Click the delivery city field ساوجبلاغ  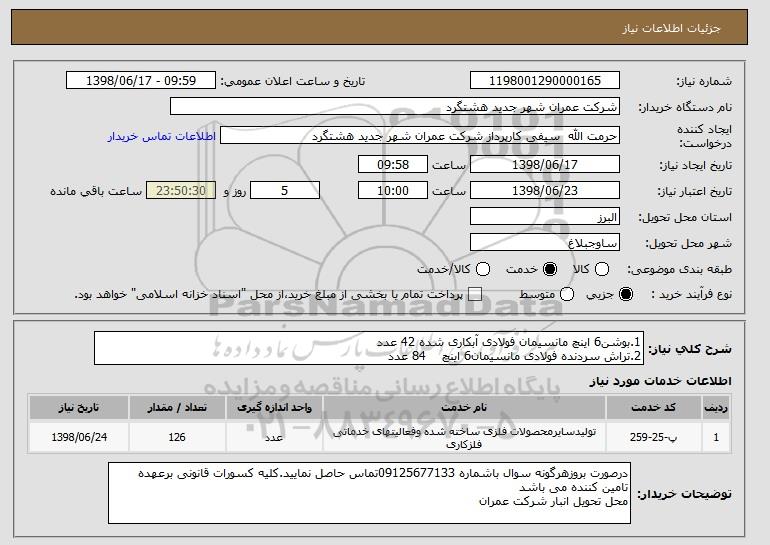[545, 243]
